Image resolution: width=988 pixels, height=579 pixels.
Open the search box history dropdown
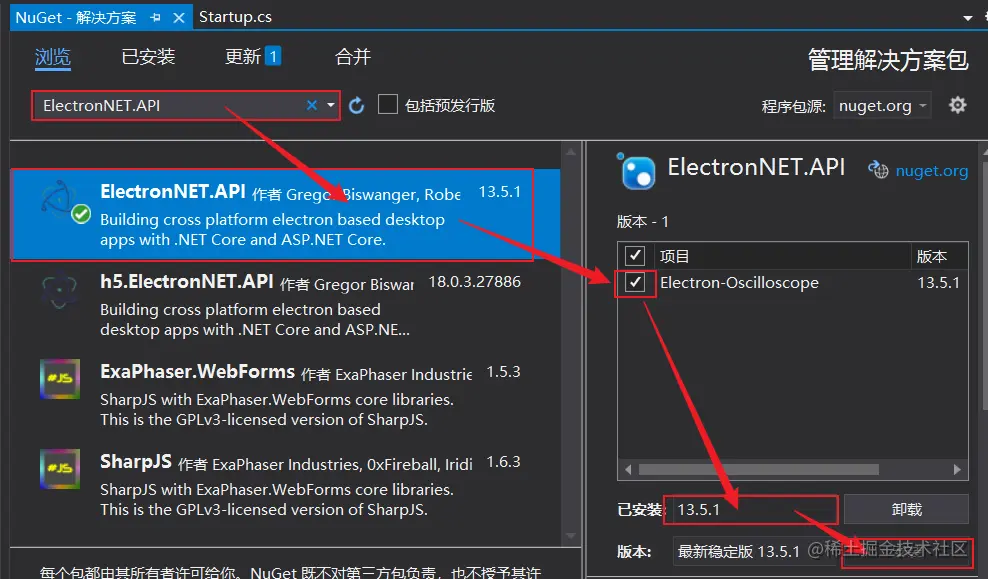(330, 104)
